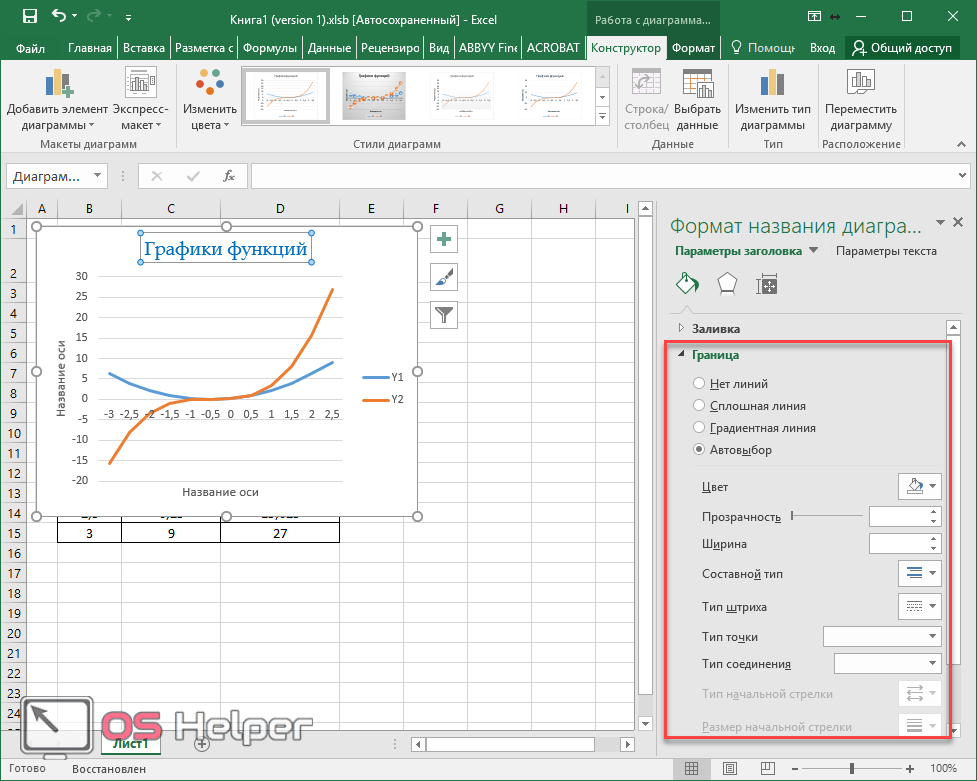Viewport: 977px width, 781px height.
Task: Expand the Заливка section
Action: pyautogui.click(x=715, y=328)
